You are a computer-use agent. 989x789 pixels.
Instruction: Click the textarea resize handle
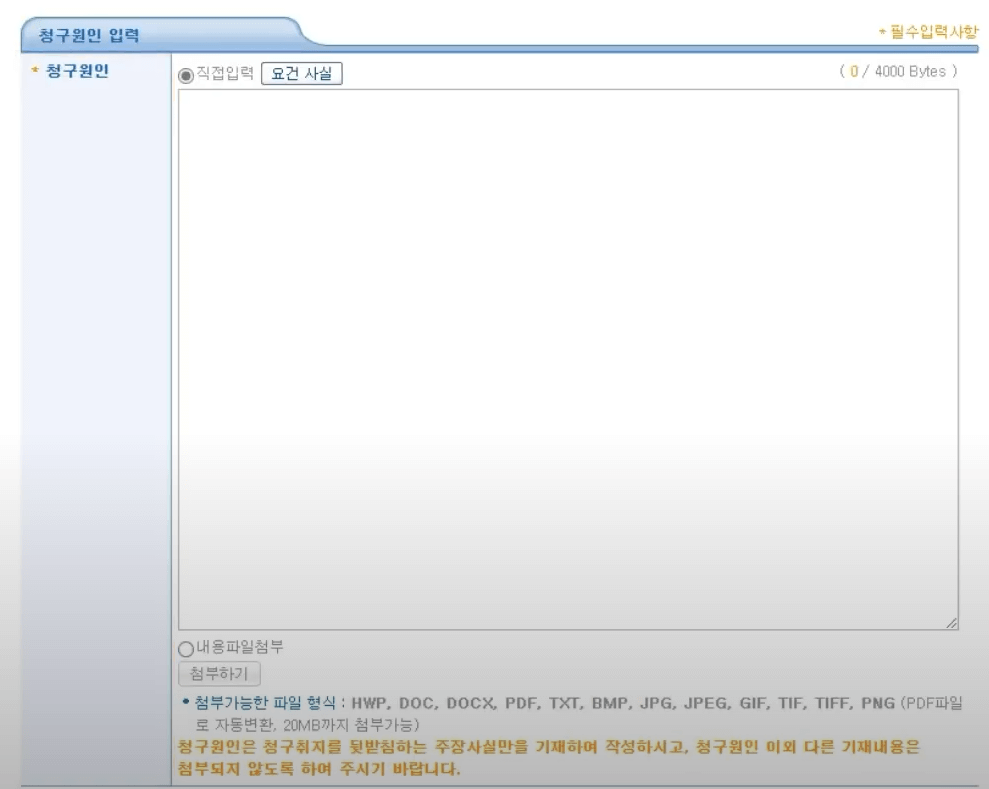click(950, 620)
